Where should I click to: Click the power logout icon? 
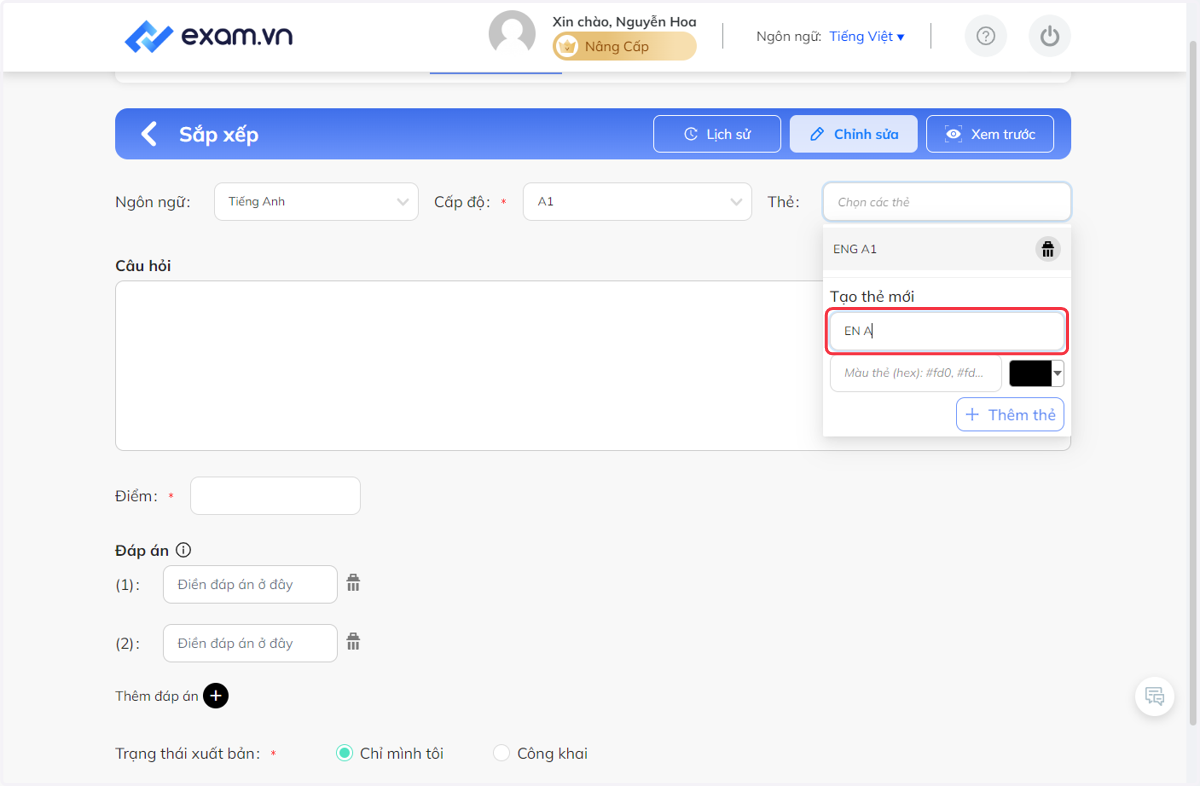(1049, 37)
